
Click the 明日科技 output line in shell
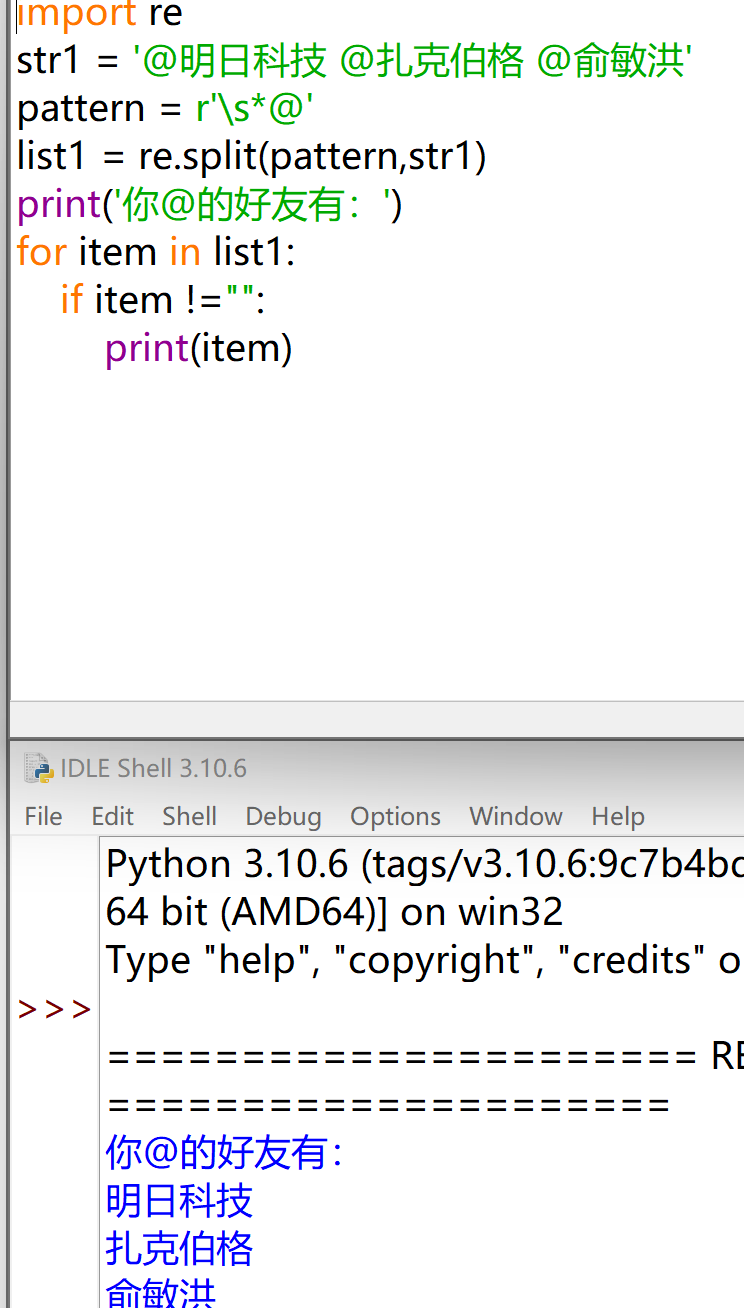180,1201
